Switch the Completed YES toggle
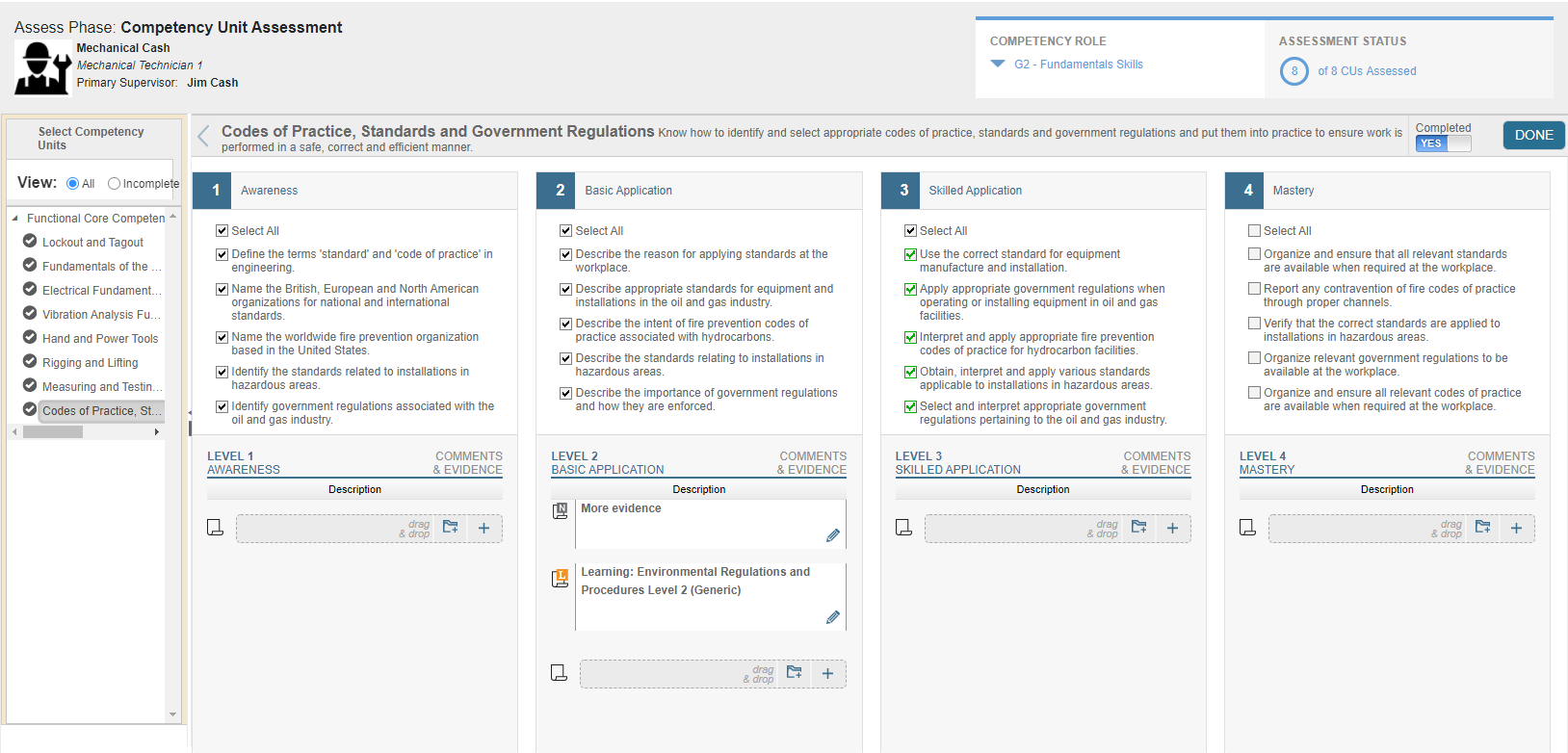Screen dimensions: 1568x753 tap(1444, 143)
